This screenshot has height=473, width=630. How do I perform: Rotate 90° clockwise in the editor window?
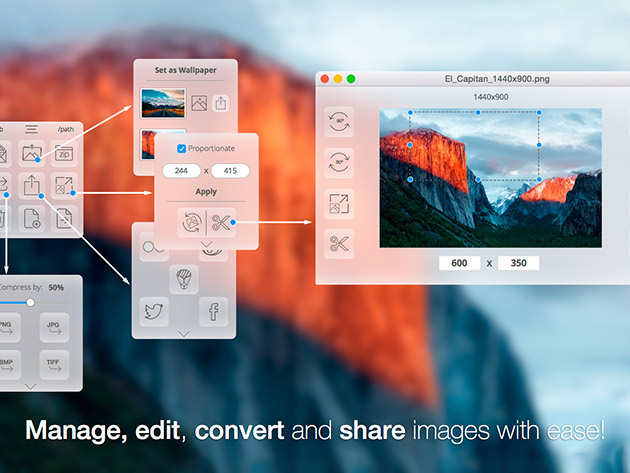pyautogui.click(x=339, y=163)
